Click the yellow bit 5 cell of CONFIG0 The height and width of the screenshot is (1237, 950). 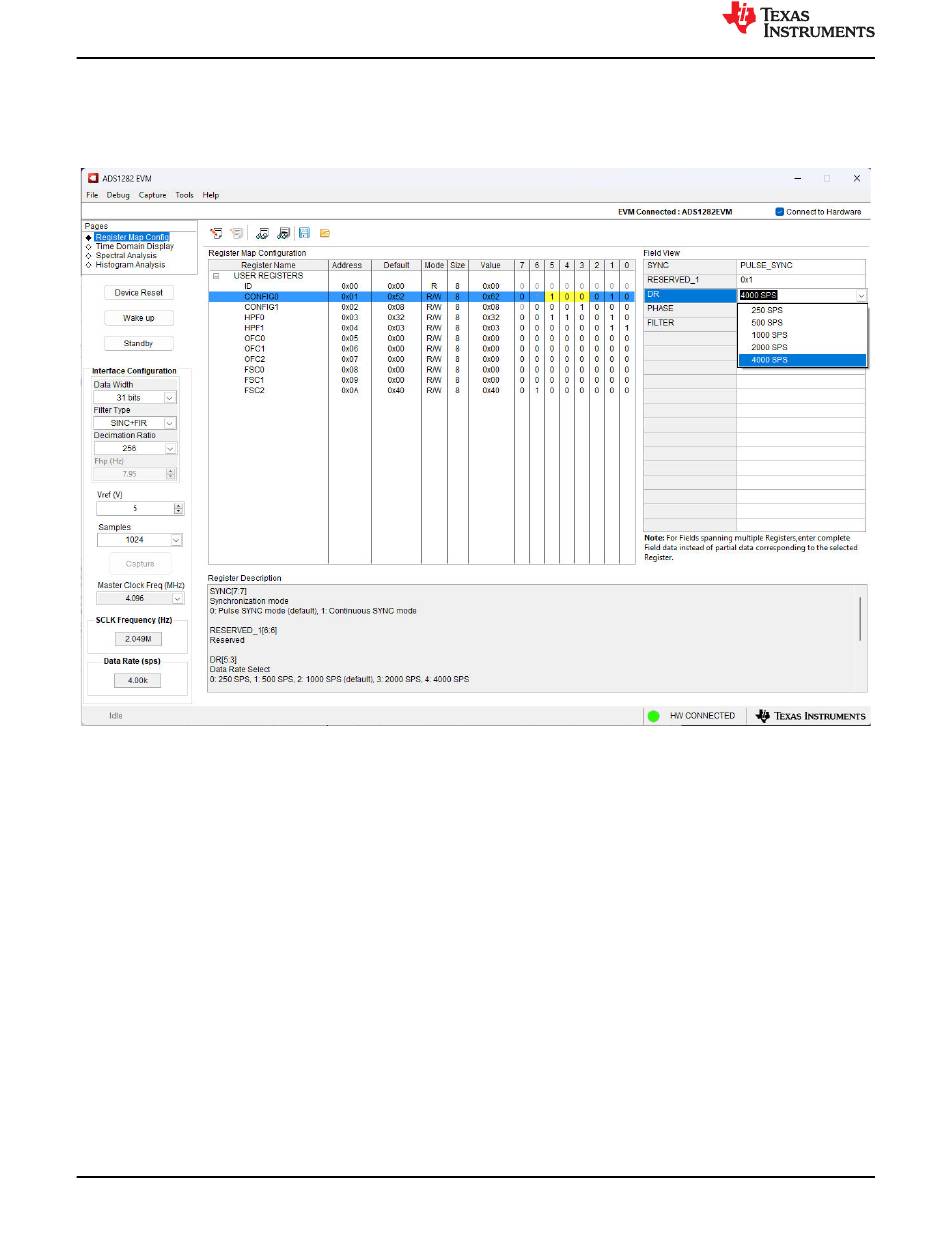pyautogui.click(x=551, y=296)
